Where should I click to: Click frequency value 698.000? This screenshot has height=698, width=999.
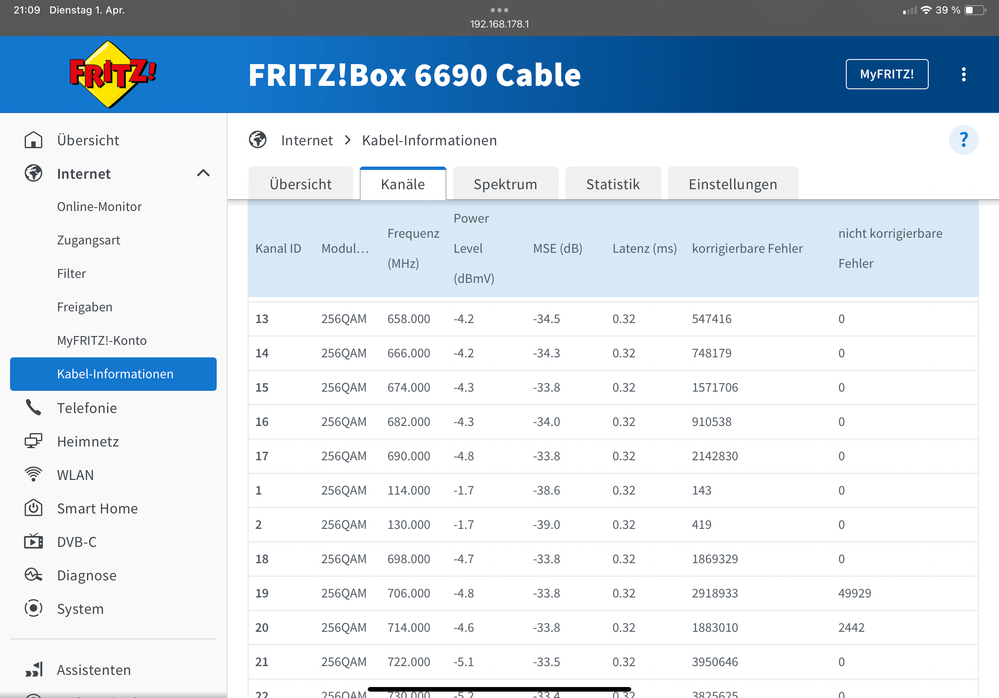[x=409, y=559]
